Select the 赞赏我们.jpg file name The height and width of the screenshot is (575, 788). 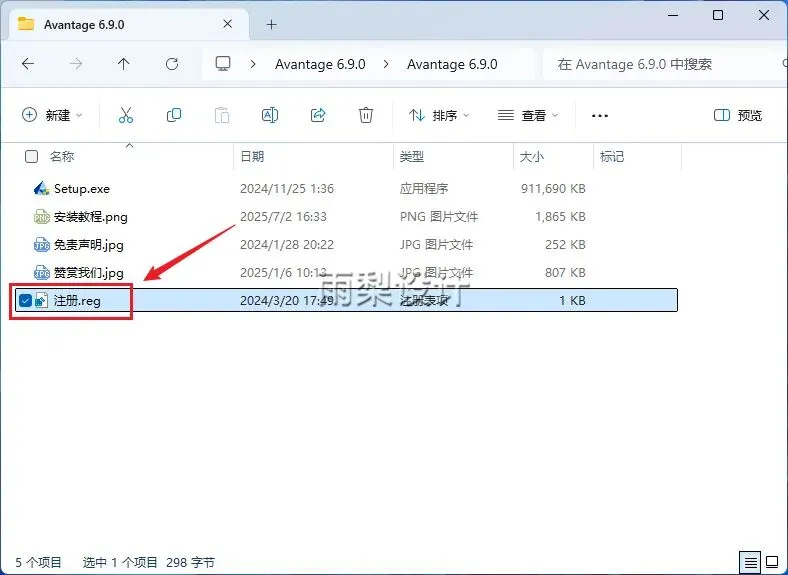tap(88, 273)
